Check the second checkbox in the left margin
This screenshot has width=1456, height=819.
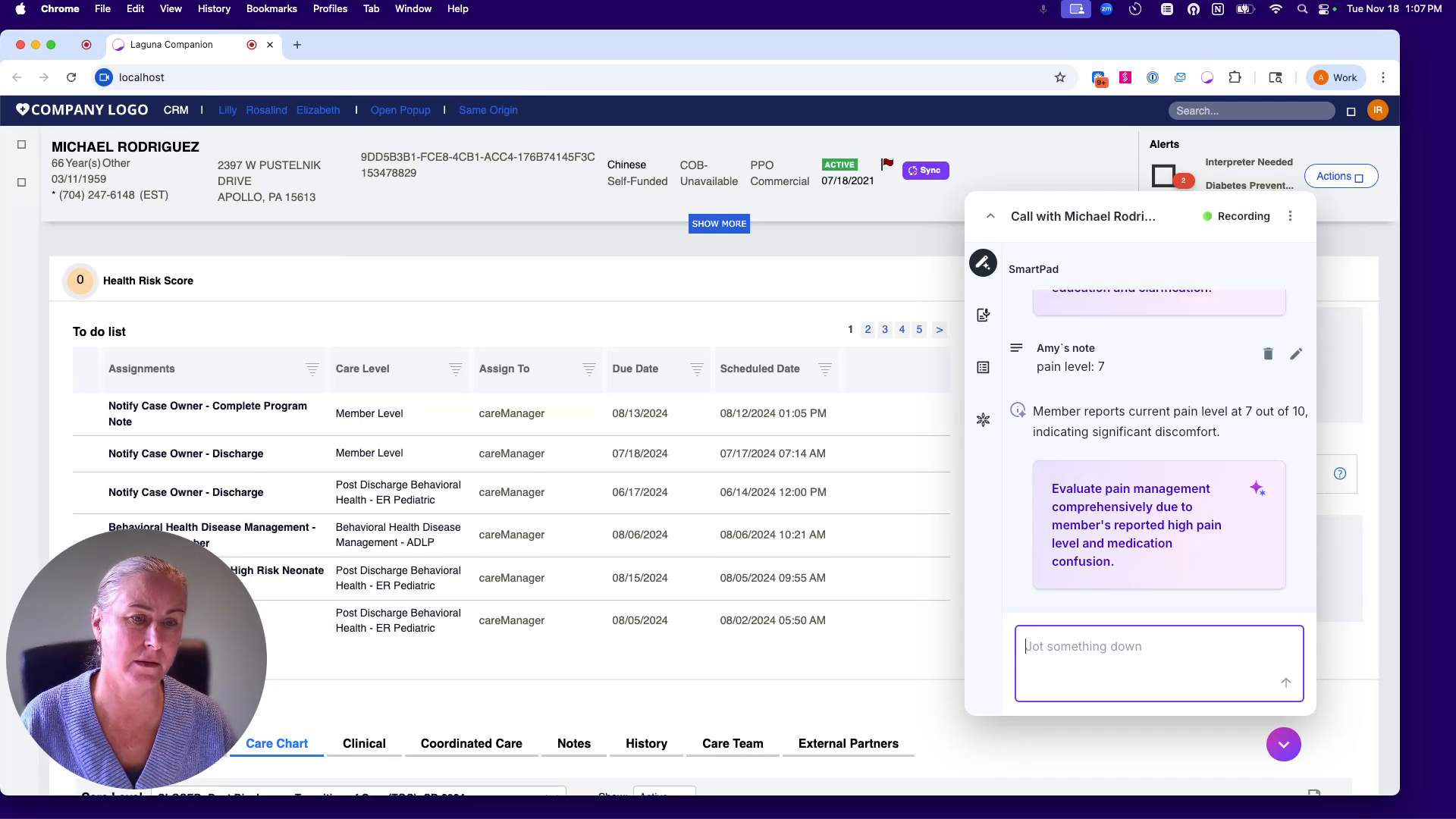click(x=21, y=182)
